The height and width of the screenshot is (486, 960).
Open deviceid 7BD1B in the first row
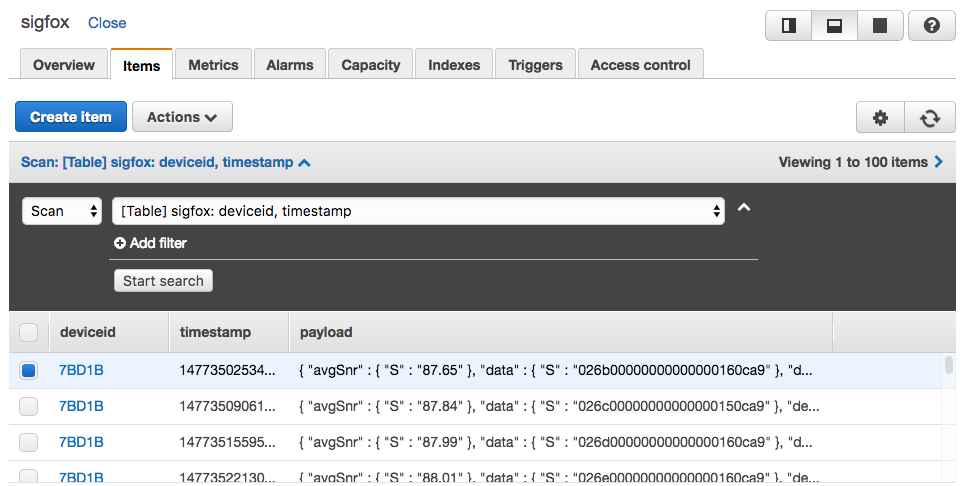coord(81,370)
